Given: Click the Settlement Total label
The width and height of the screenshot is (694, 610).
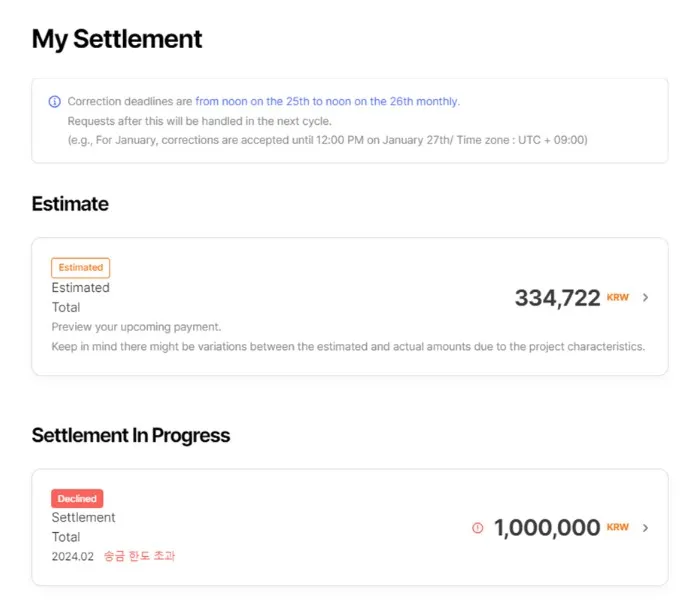Looking at the screenshot, I should pos(83,527).
